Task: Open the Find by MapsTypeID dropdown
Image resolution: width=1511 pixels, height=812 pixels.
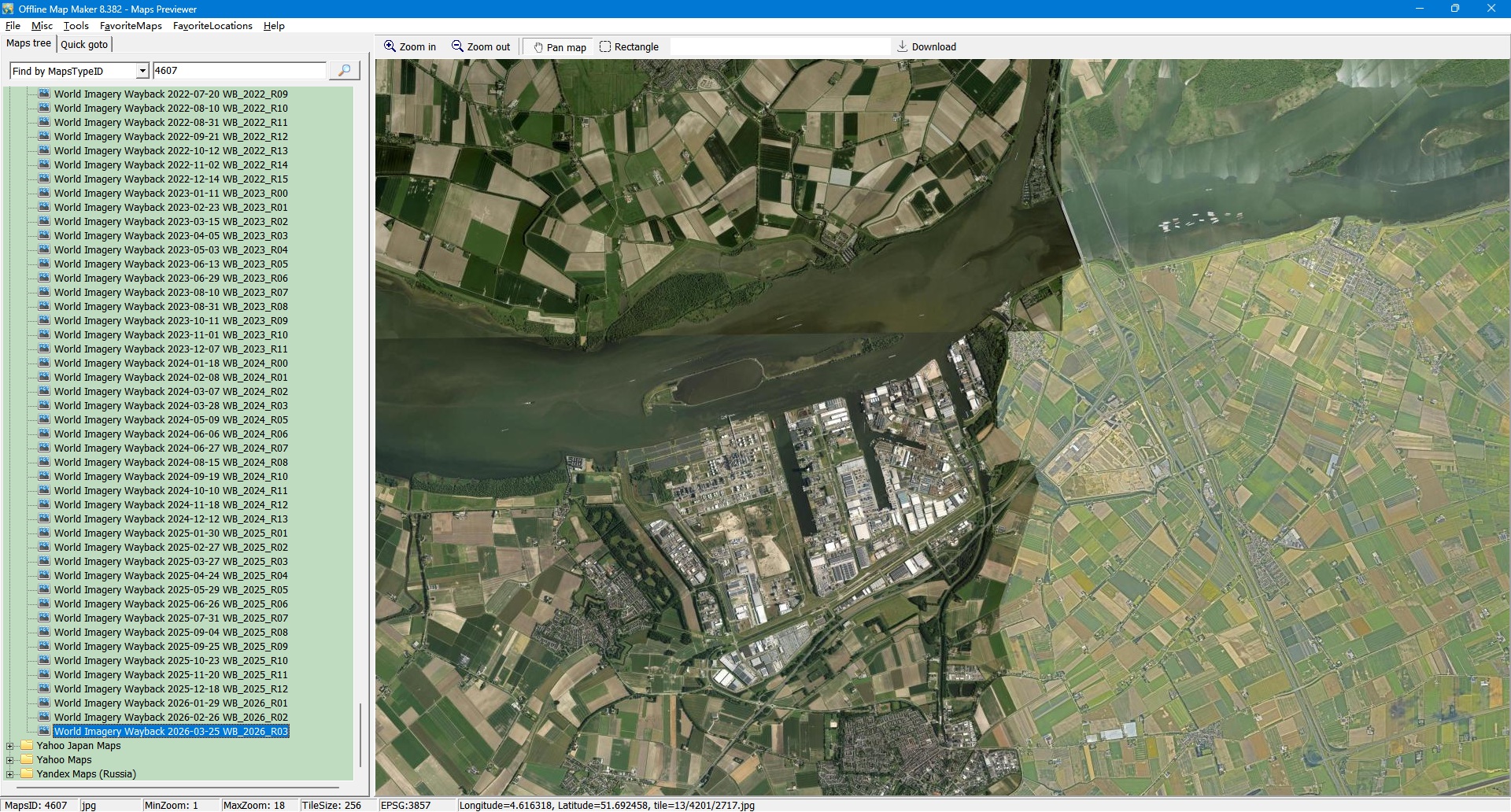Action: [142, 72]
